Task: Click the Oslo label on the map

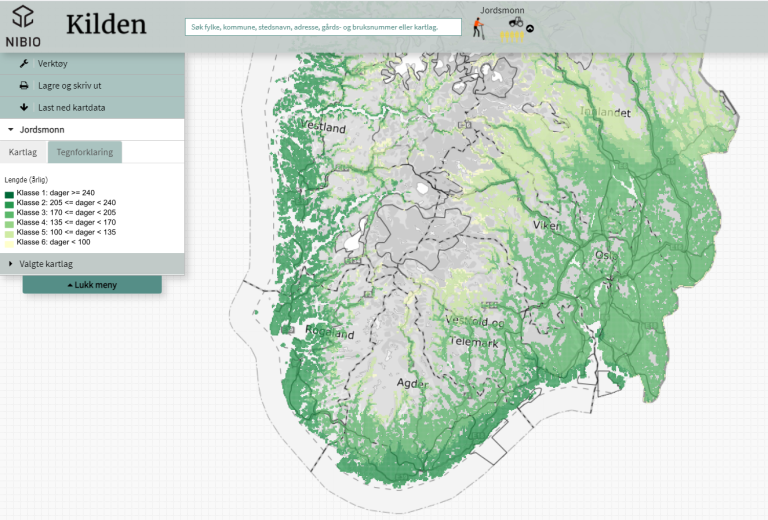Action: point(607,255)
